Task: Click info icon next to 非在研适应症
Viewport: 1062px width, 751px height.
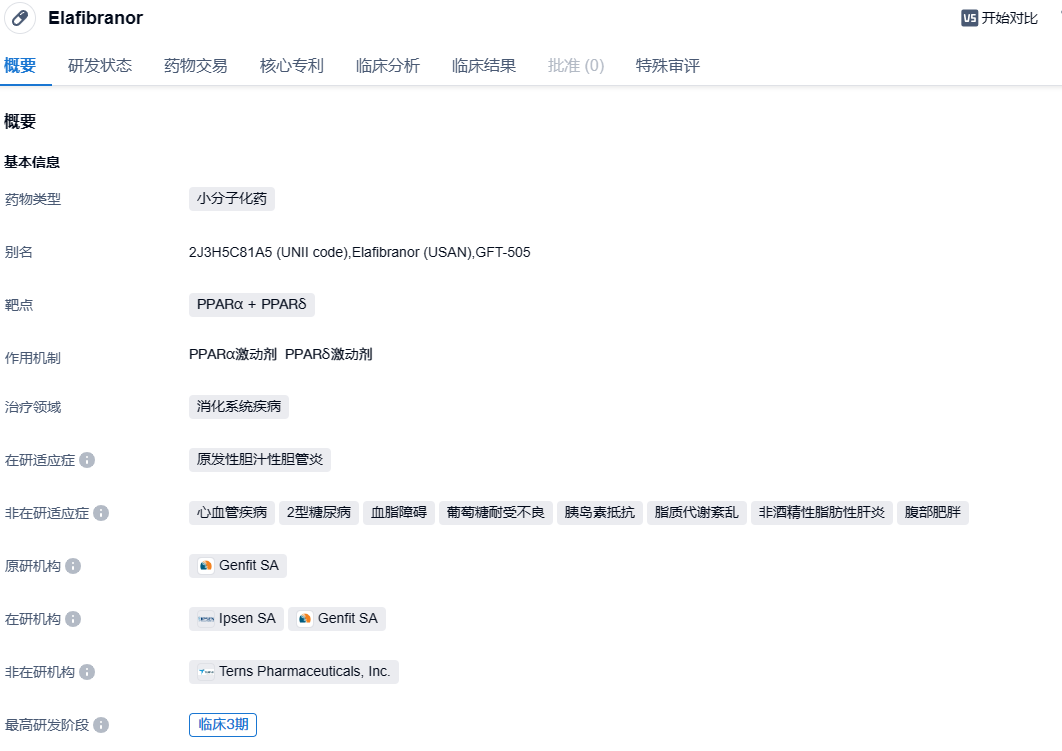Action: click(101, 513)
